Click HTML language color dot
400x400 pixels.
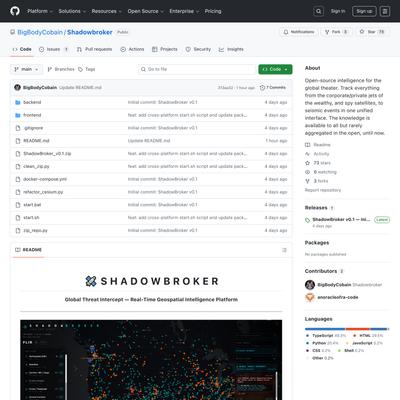tap(355, 336)
